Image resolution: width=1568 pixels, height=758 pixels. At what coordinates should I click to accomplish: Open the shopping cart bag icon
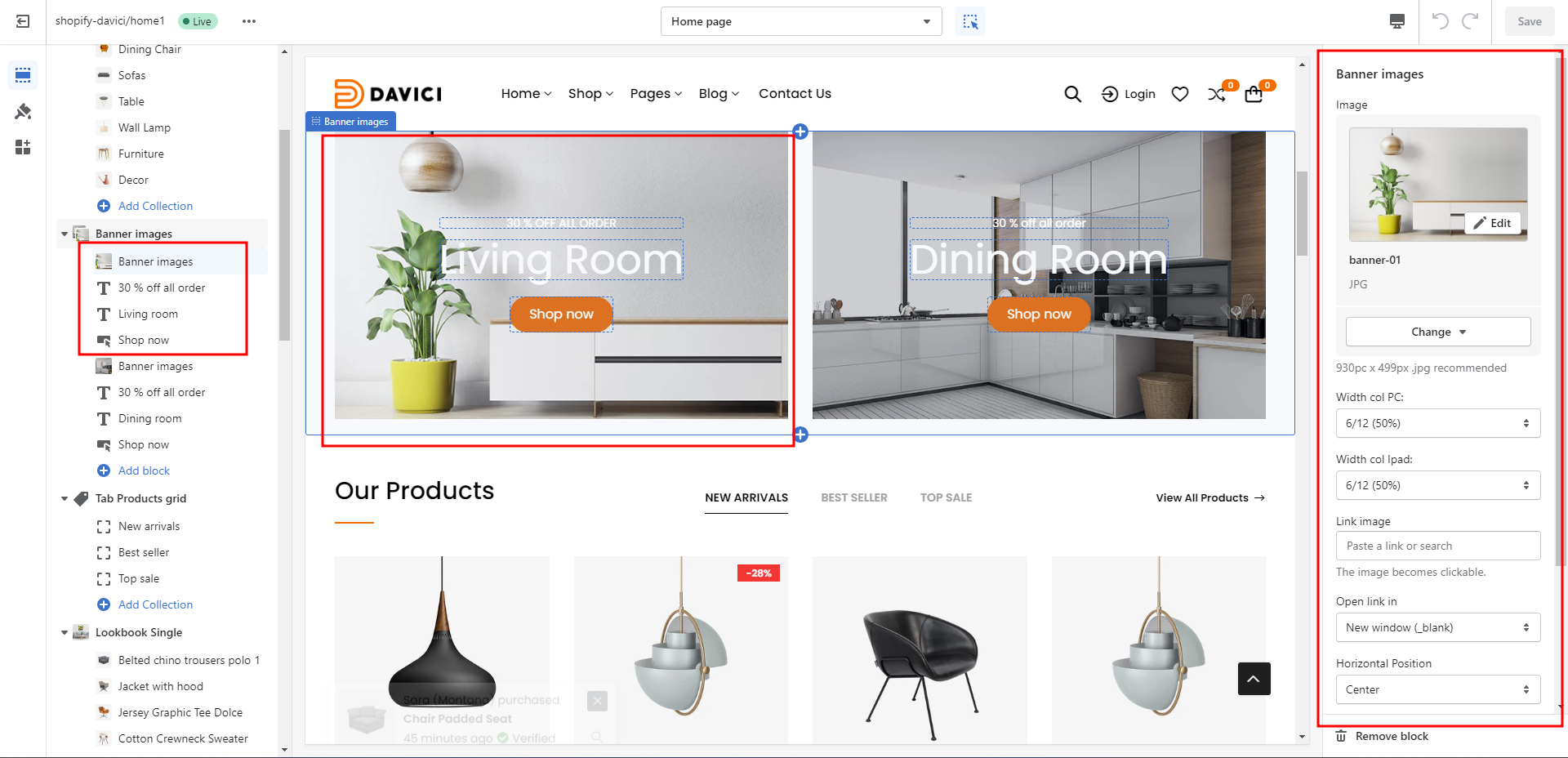(1254, 94)
